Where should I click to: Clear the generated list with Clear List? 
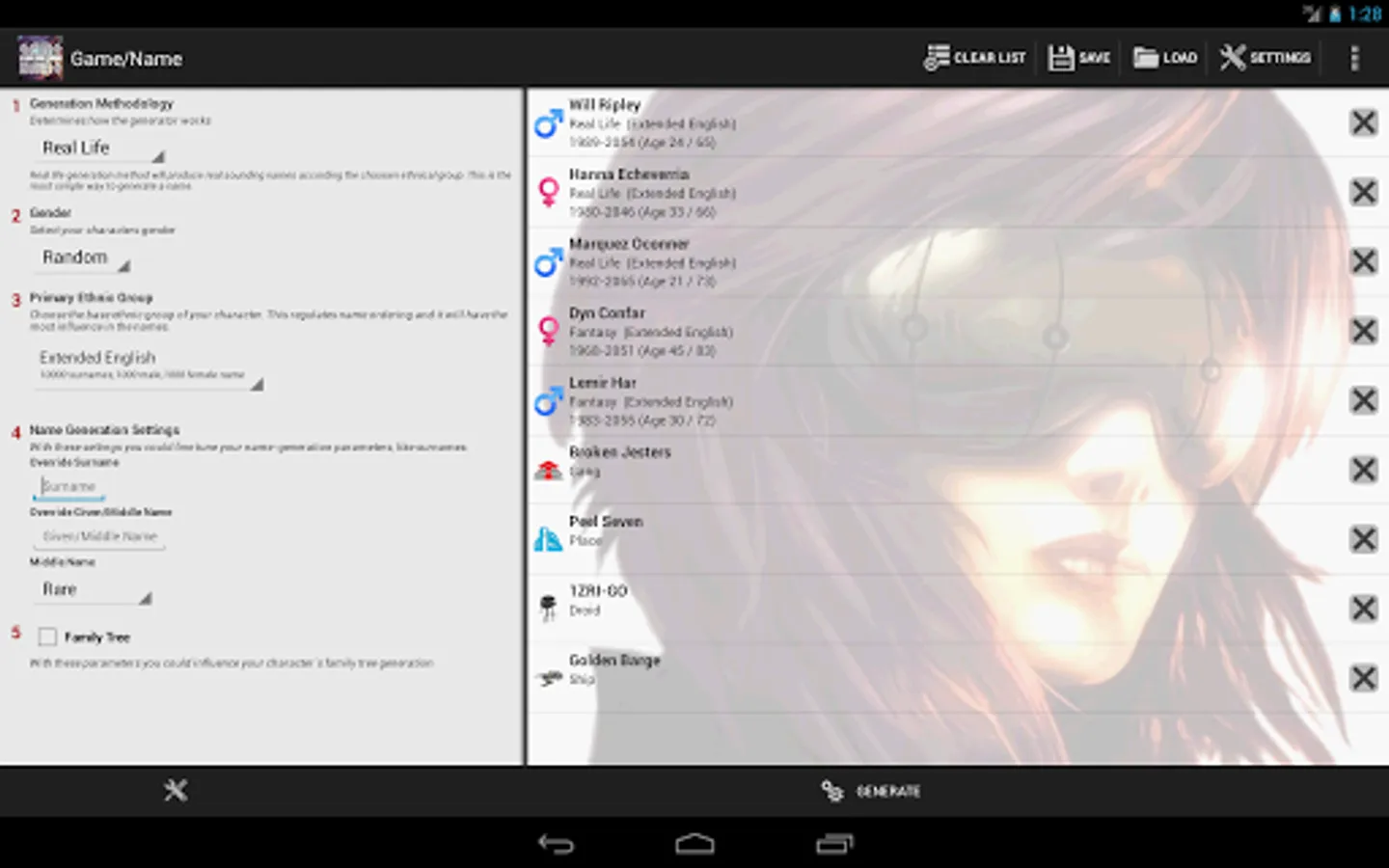click(x=974, y=58)
